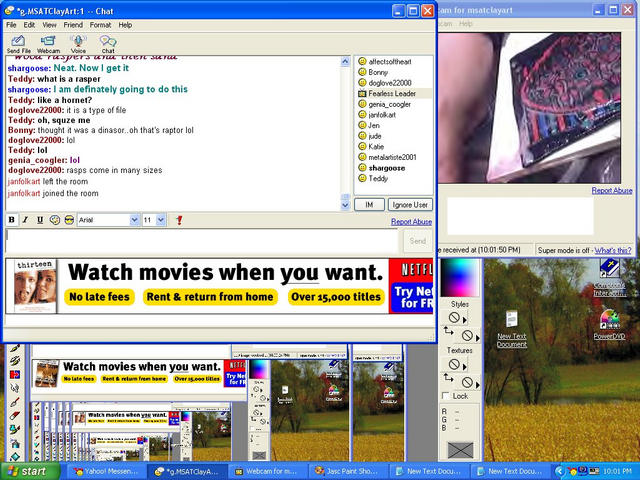Click the Windows start button
Screen dimensions: 640x480
30,471
